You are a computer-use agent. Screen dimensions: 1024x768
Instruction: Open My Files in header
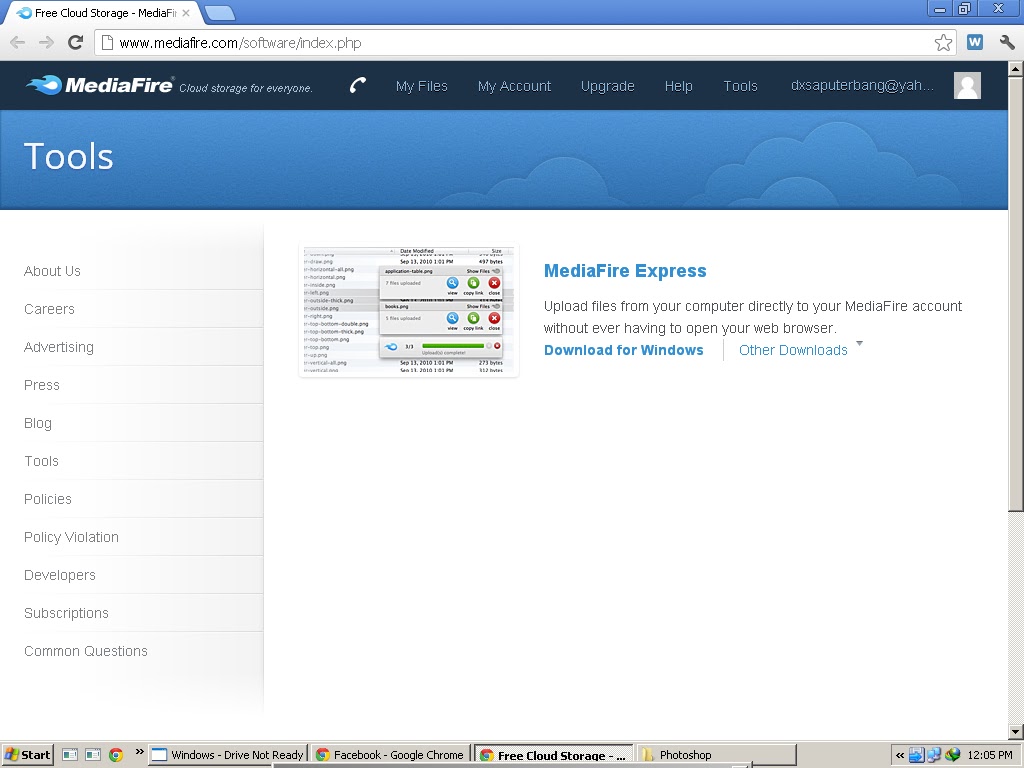point(421,86)
